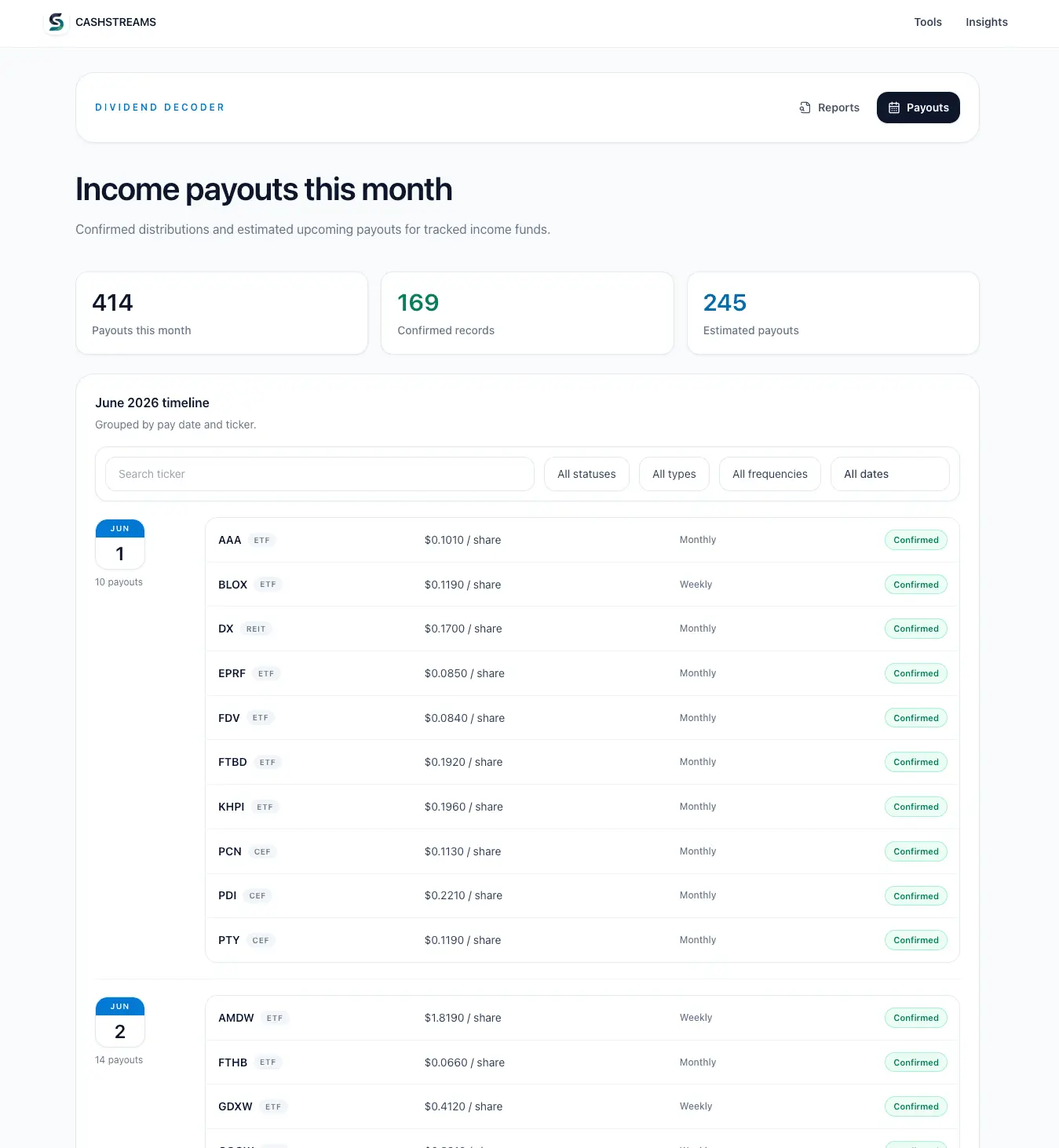Viewport: 1059px width, 1148px height.
Task: Click the KHPI ticker
Action: 231,807
